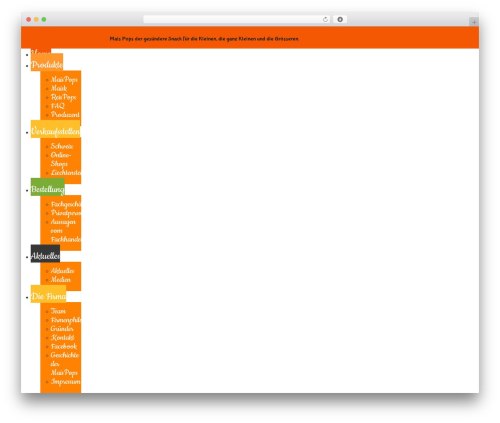Open the Privatpersonen link under Bestellung
This screenshot has width=500, height=423.
pos(66,213)
